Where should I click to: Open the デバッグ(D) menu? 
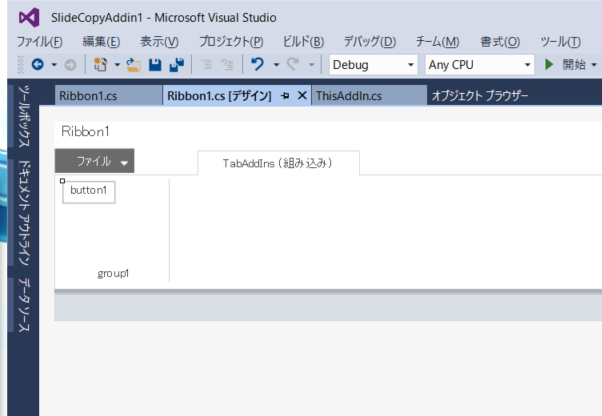click(x=370, y=41)
